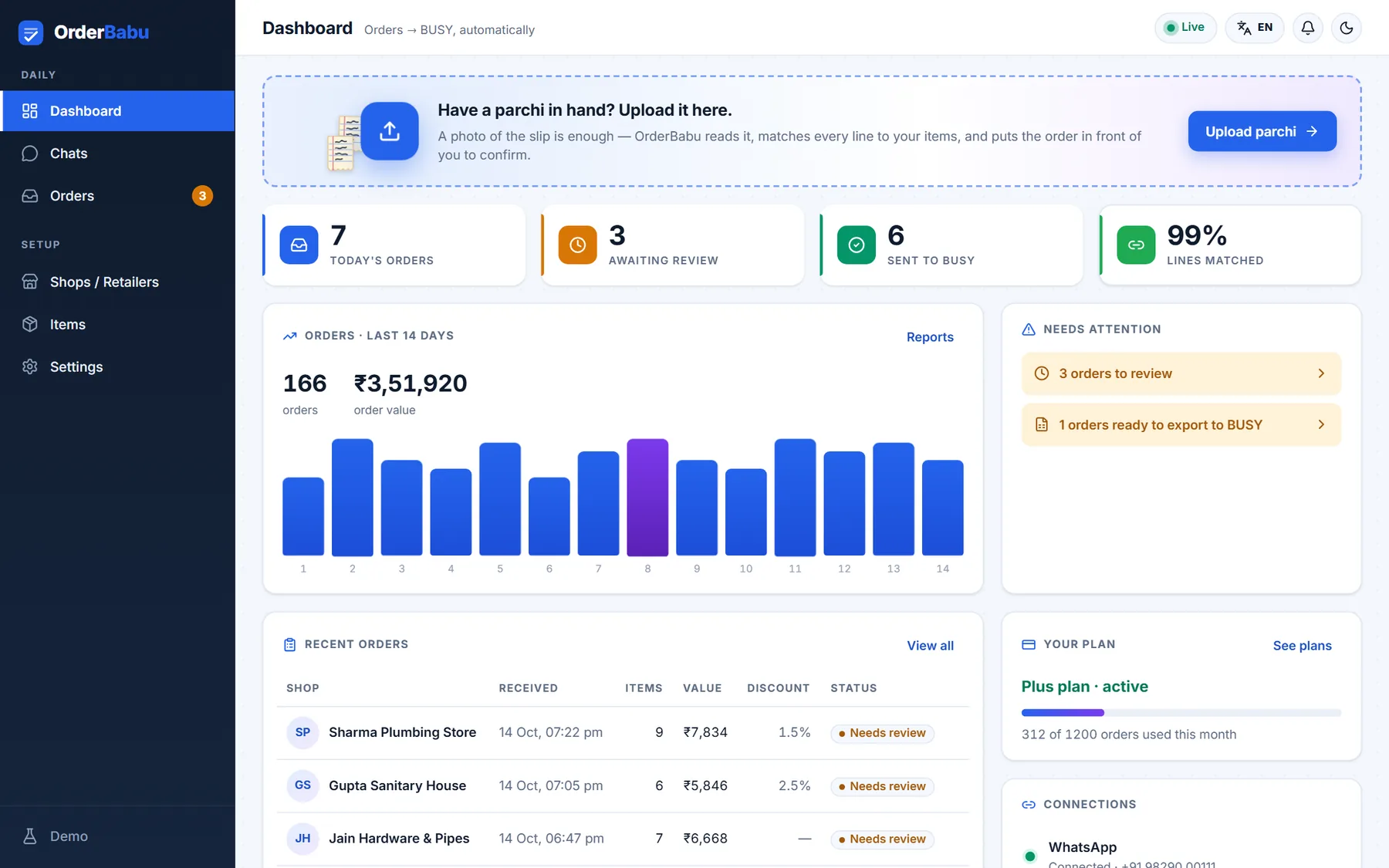The height and width of the screenshot is (868, 1389).
Task: Click the Today's Orders inbox icon
Action: pyautogui.click(x=299, y=245)
